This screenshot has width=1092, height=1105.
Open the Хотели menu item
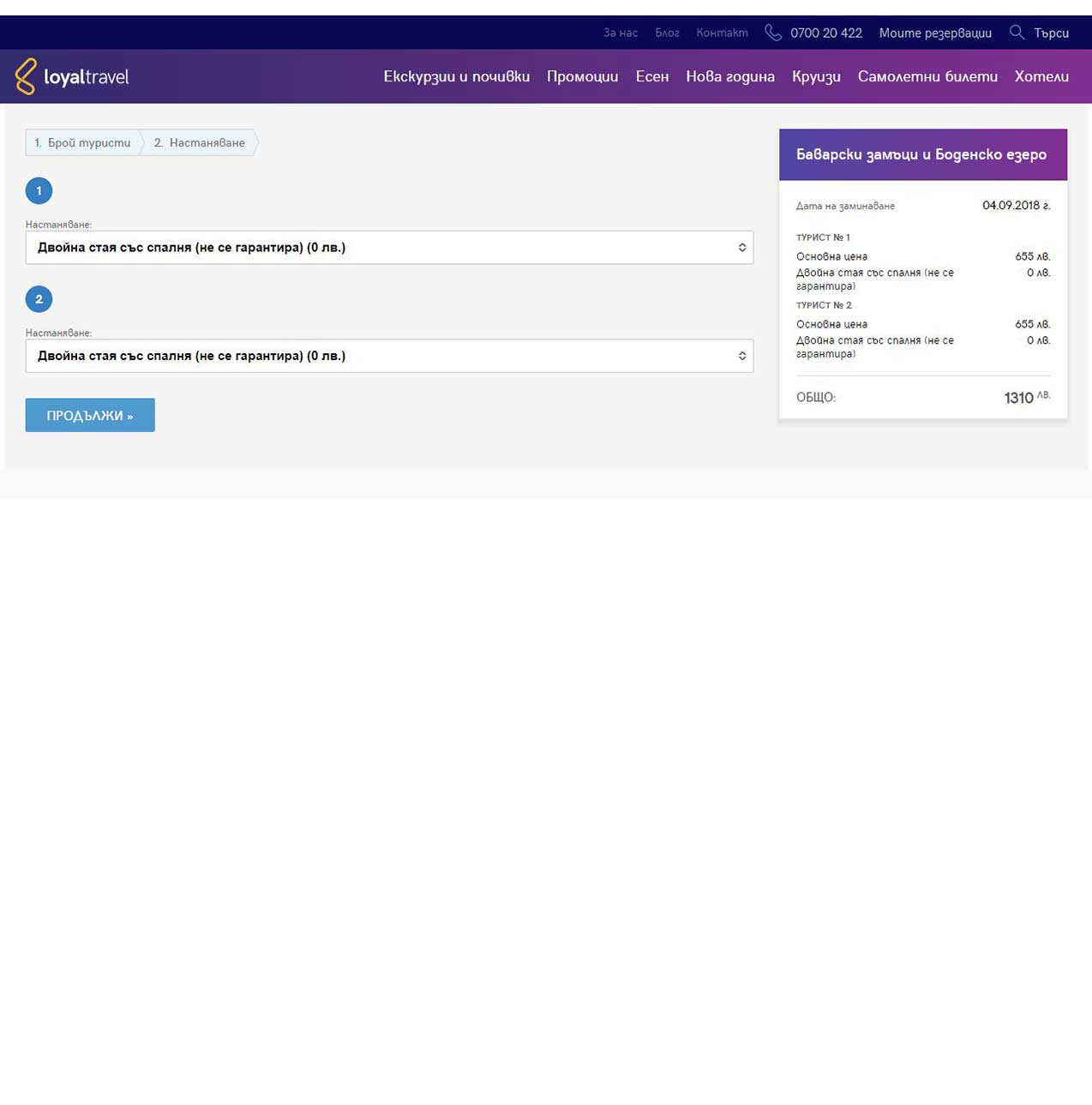coord(1041,76)
